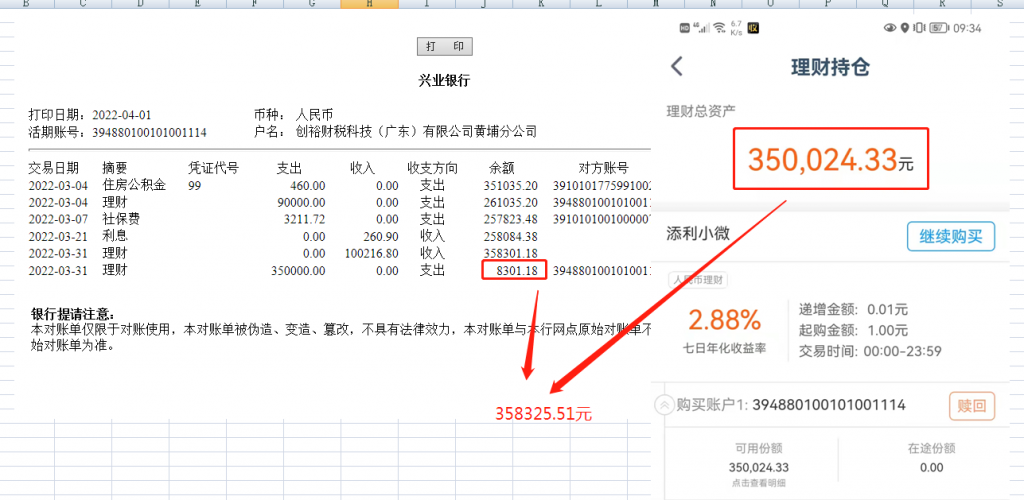
Task: Click the balance 258084.38
Action: [511, 236]
